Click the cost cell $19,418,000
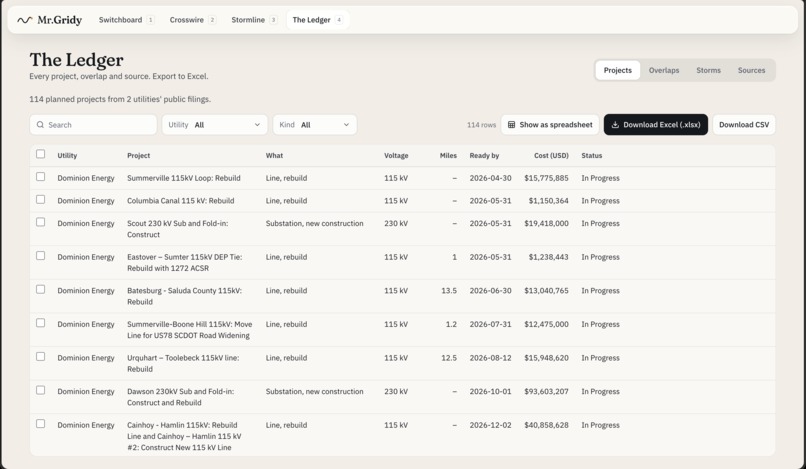The image size is (806, 469). click(546, 223)
